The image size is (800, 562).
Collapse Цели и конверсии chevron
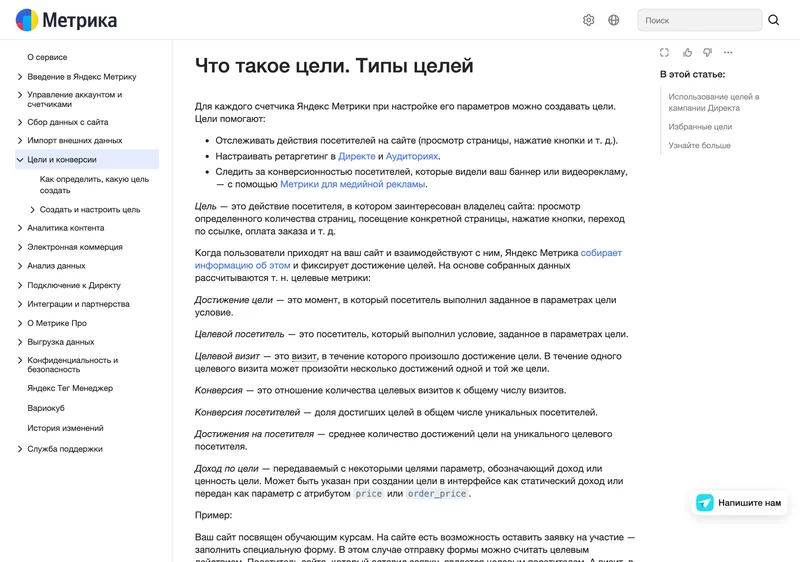20,160
